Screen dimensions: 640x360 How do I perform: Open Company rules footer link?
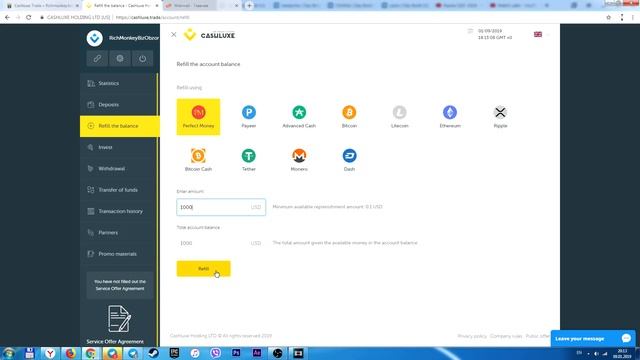tap(506, 336)
